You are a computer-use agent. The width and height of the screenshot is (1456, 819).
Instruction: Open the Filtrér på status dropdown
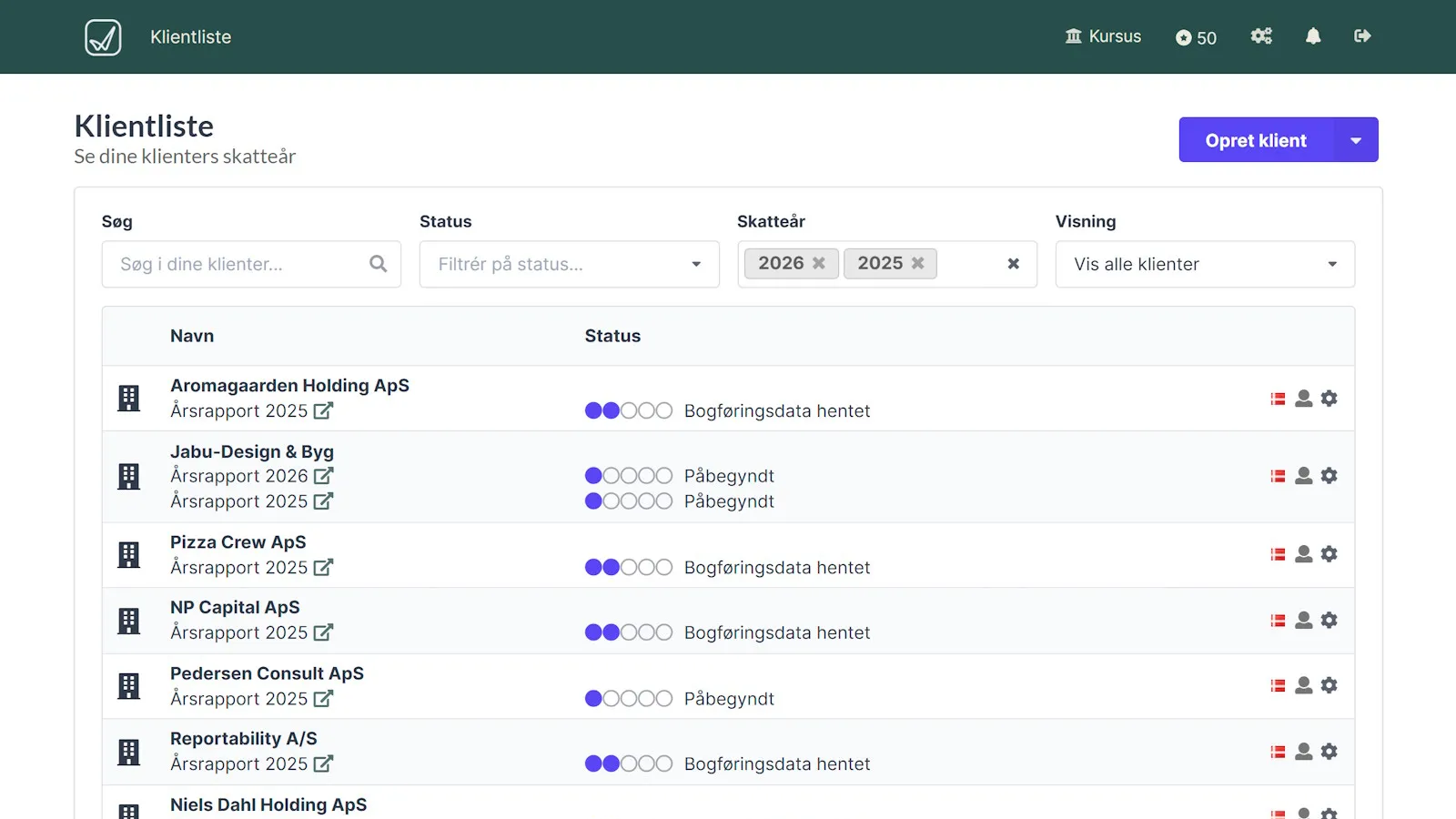pyautogui.click(x=569, y=264)
